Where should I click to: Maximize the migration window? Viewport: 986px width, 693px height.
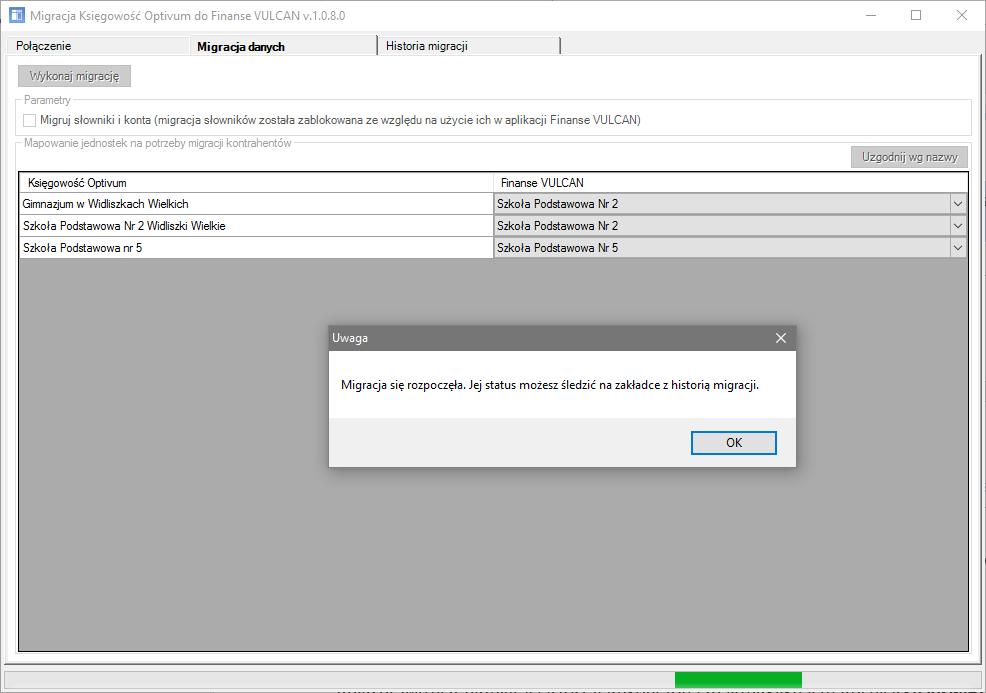point(916,15)
